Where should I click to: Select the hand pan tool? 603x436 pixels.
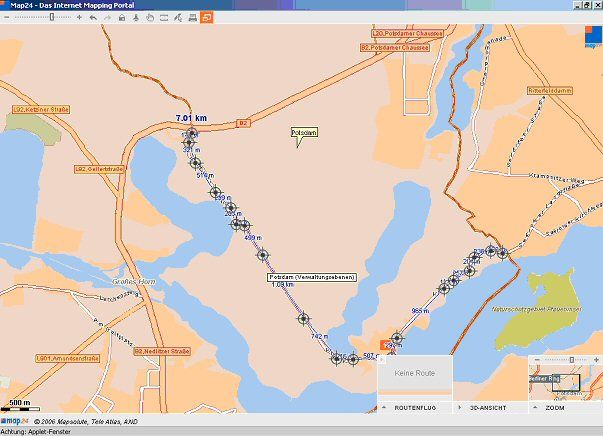[x=149, y=18]
